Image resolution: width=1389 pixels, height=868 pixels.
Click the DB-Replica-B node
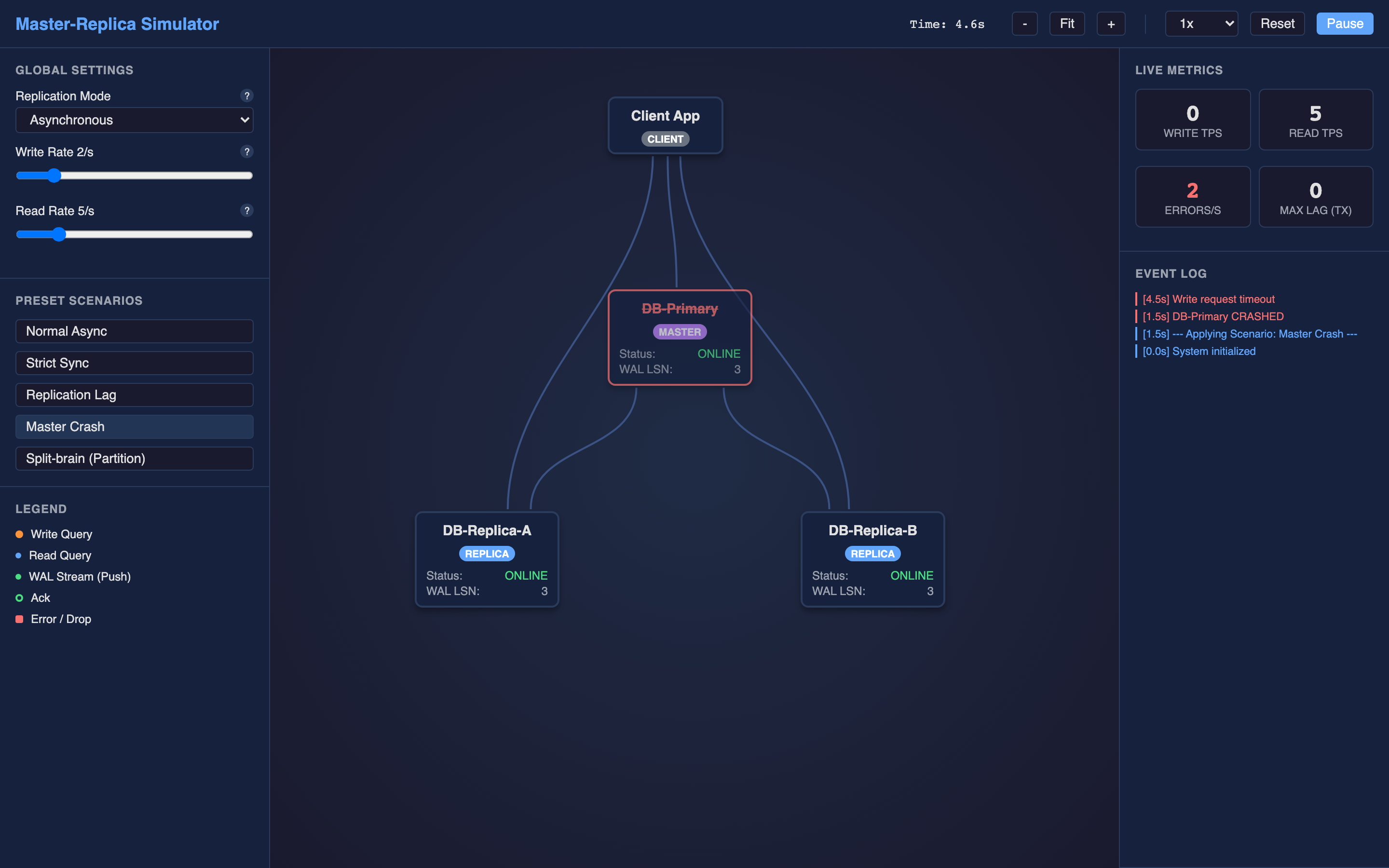click(872, 559)
